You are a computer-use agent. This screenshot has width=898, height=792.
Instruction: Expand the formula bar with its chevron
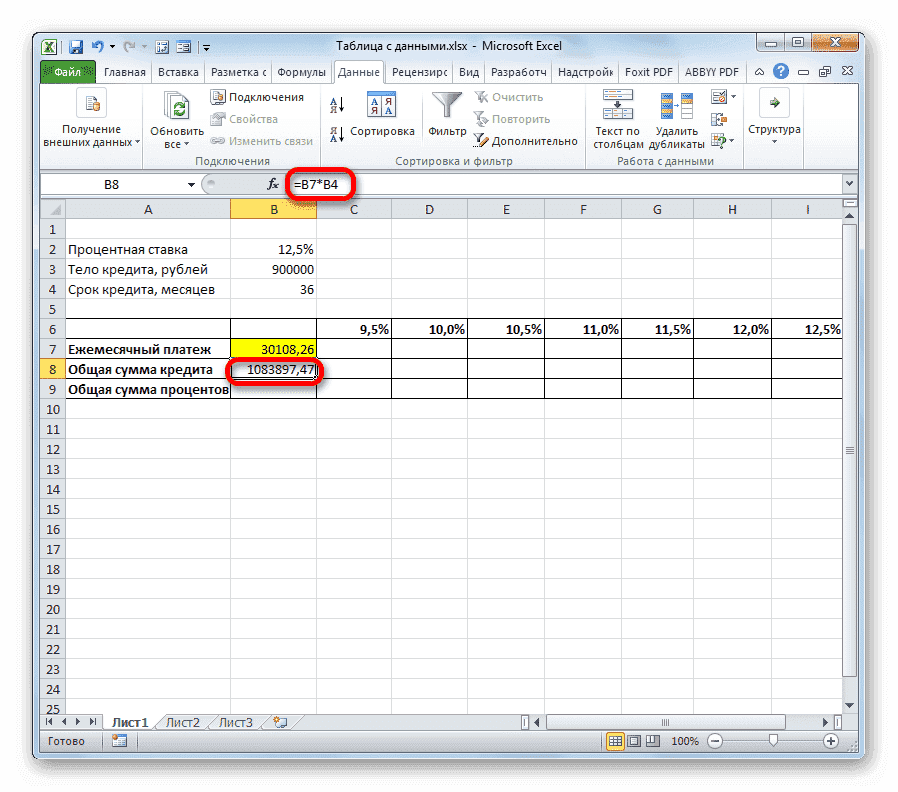[849, 184]
